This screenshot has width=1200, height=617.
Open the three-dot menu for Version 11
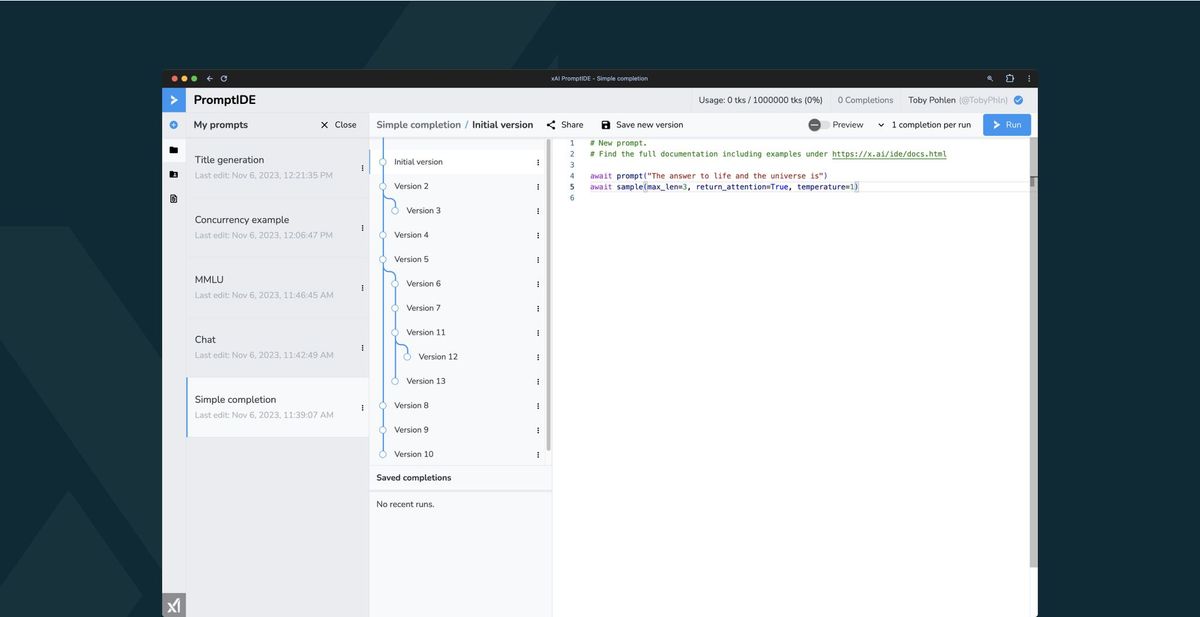tap(538, 332)
